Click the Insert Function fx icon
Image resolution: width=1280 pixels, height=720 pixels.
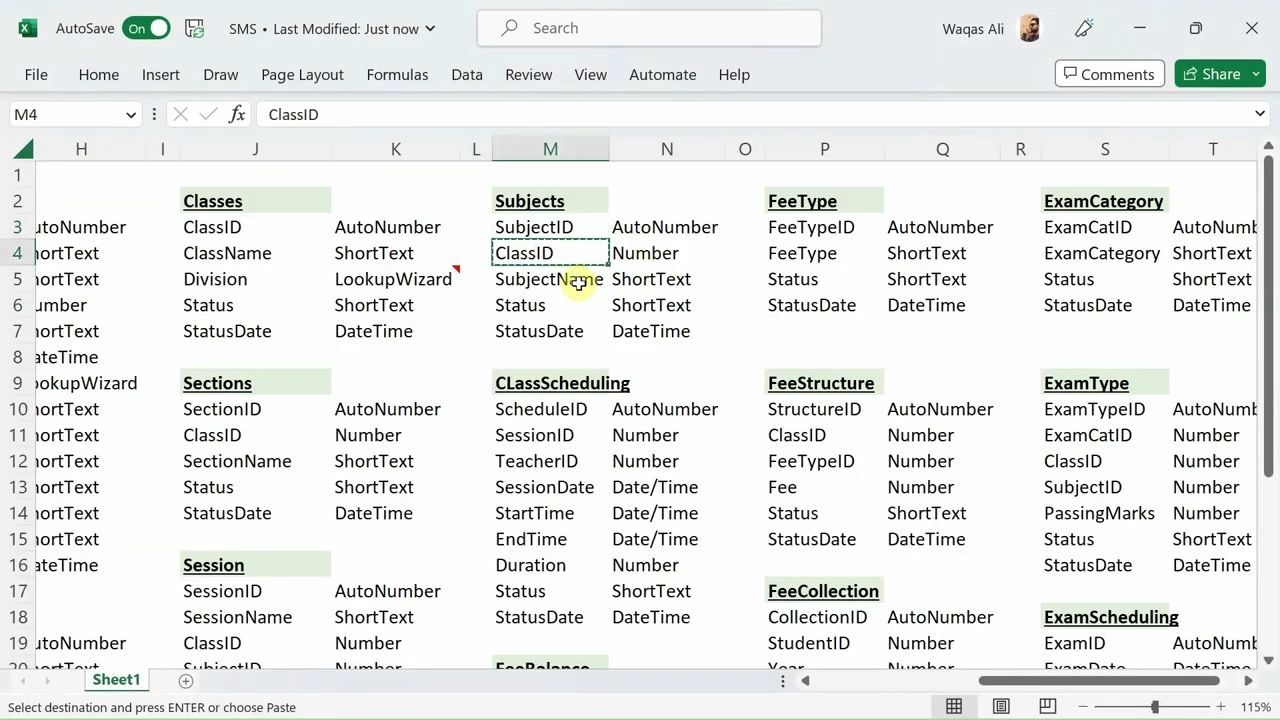237,114
